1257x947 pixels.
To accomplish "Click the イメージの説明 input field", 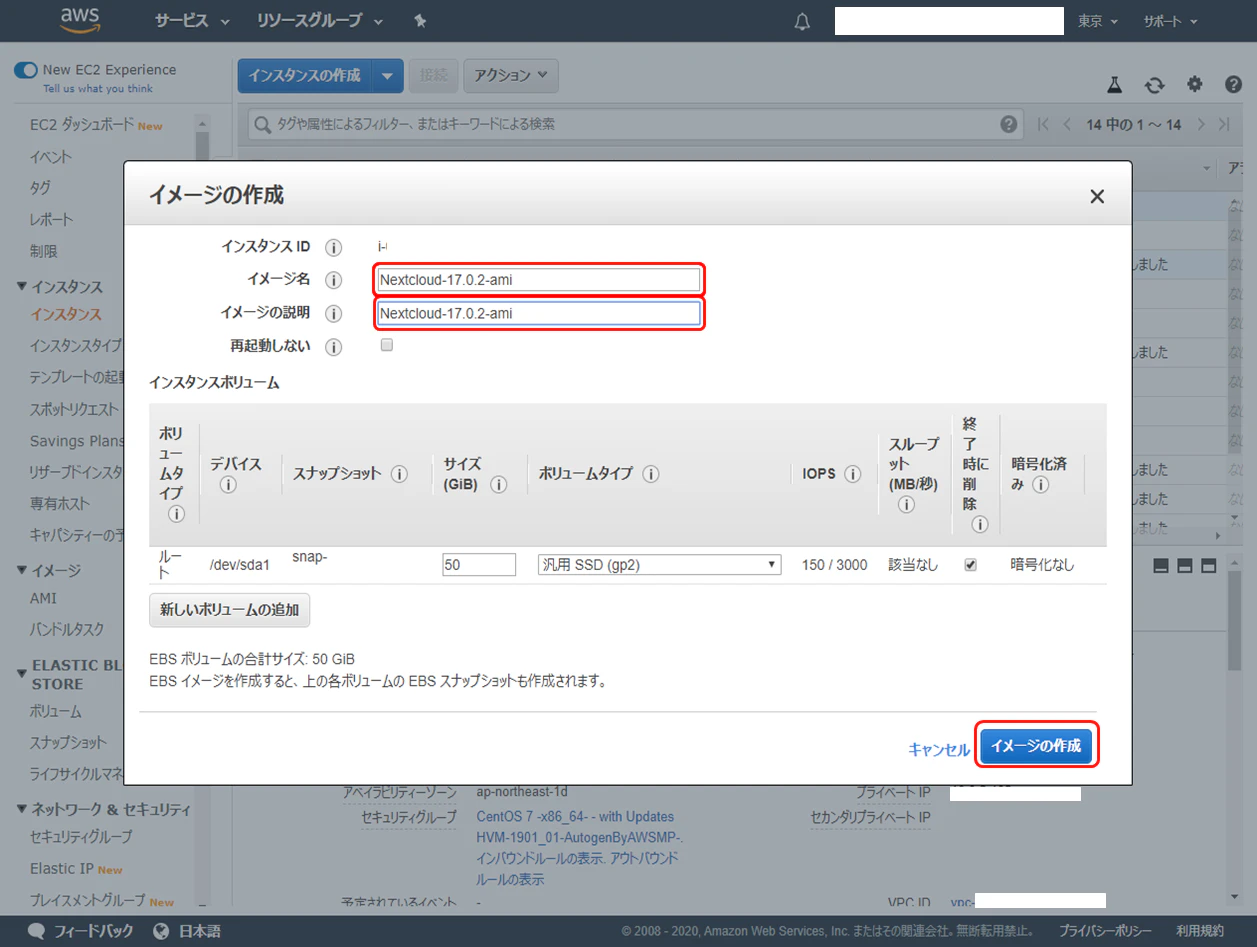I will coord(539,313).
